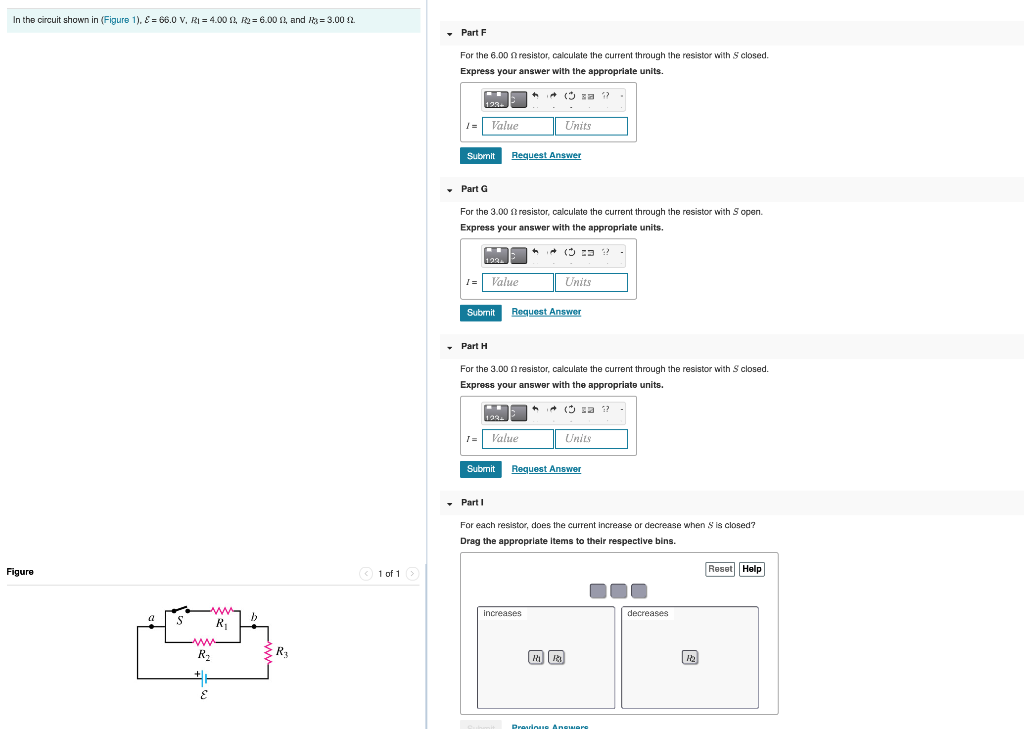Click the redo icon in Part G toolbar
This screenshot has width=1024, height=729.
pyautogui.click(x=552, y=253)
